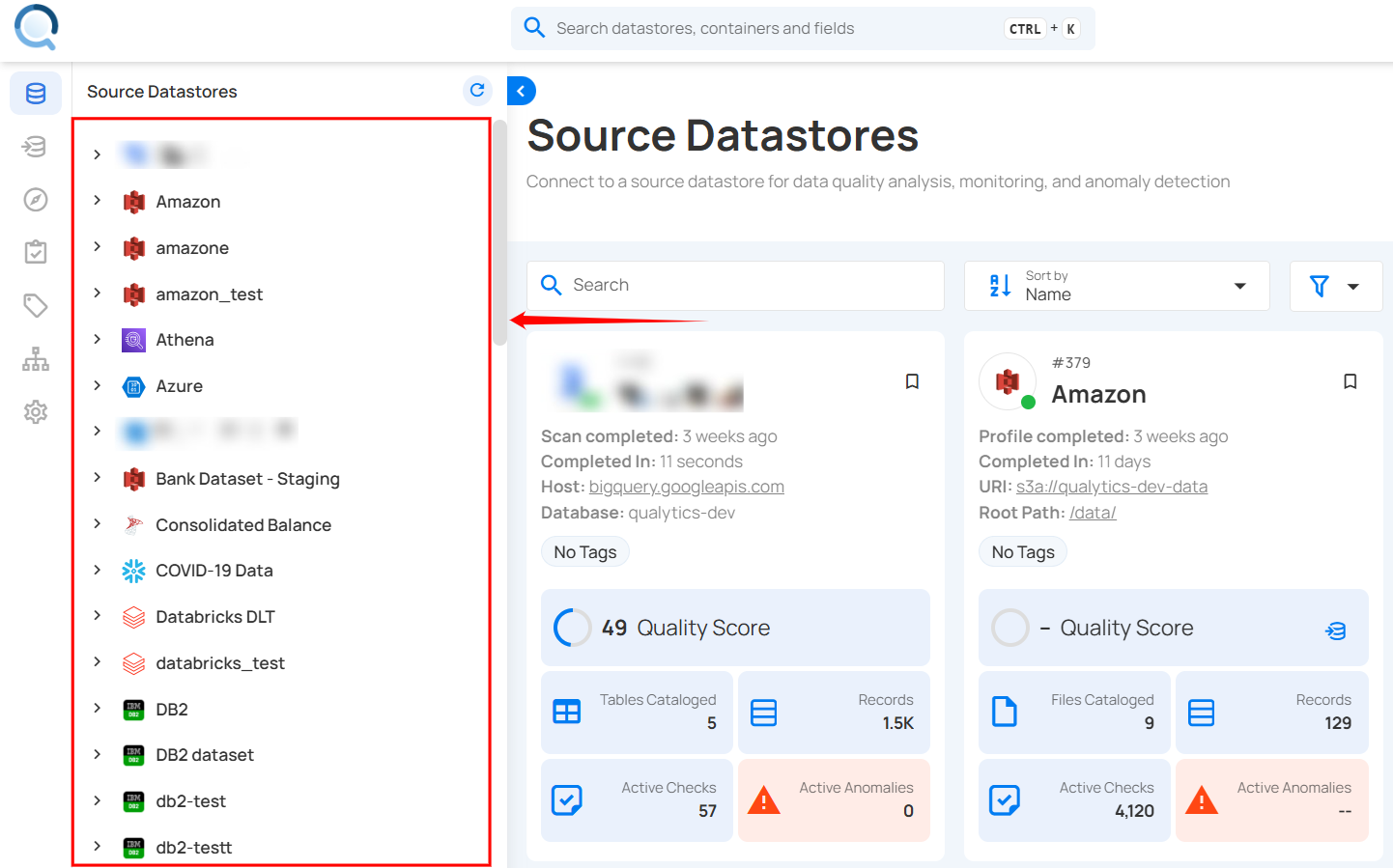Select the Enrichment Datastores icon

pos(35,147)
